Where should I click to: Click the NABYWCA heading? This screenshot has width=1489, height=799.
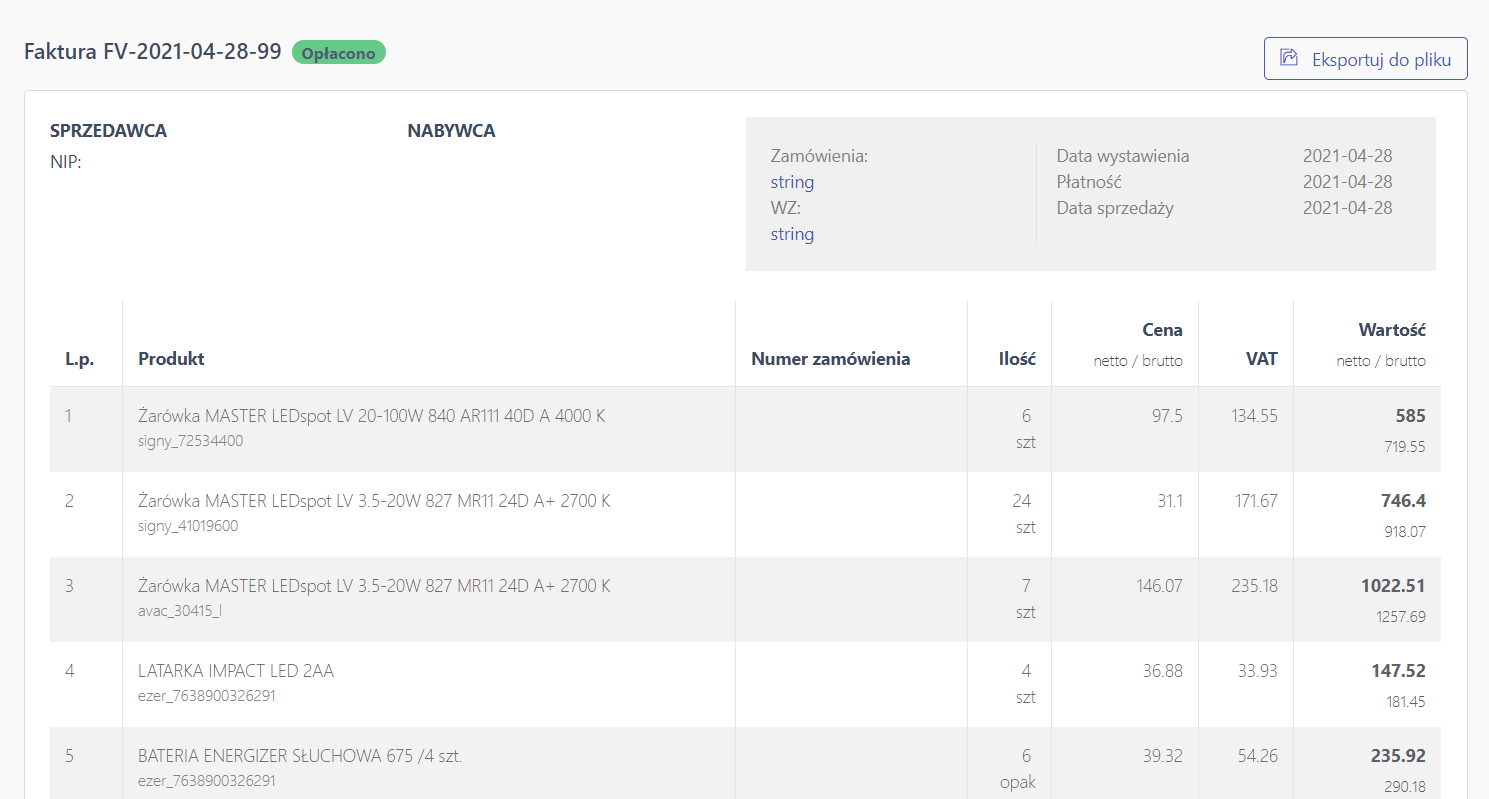coord(451,131)
